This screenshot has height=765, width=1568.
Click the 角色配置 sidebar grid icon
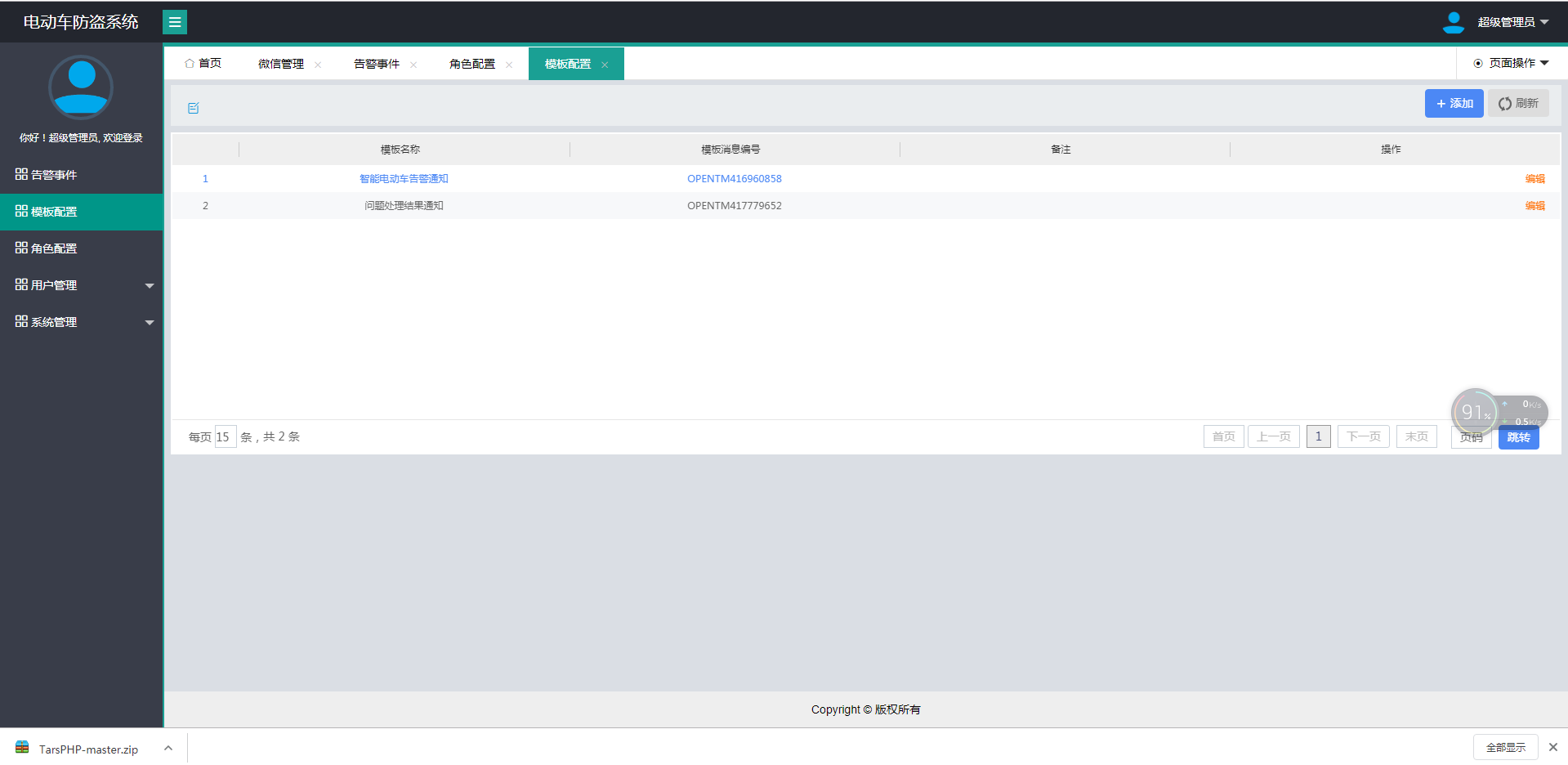click(x=21, y=248)
